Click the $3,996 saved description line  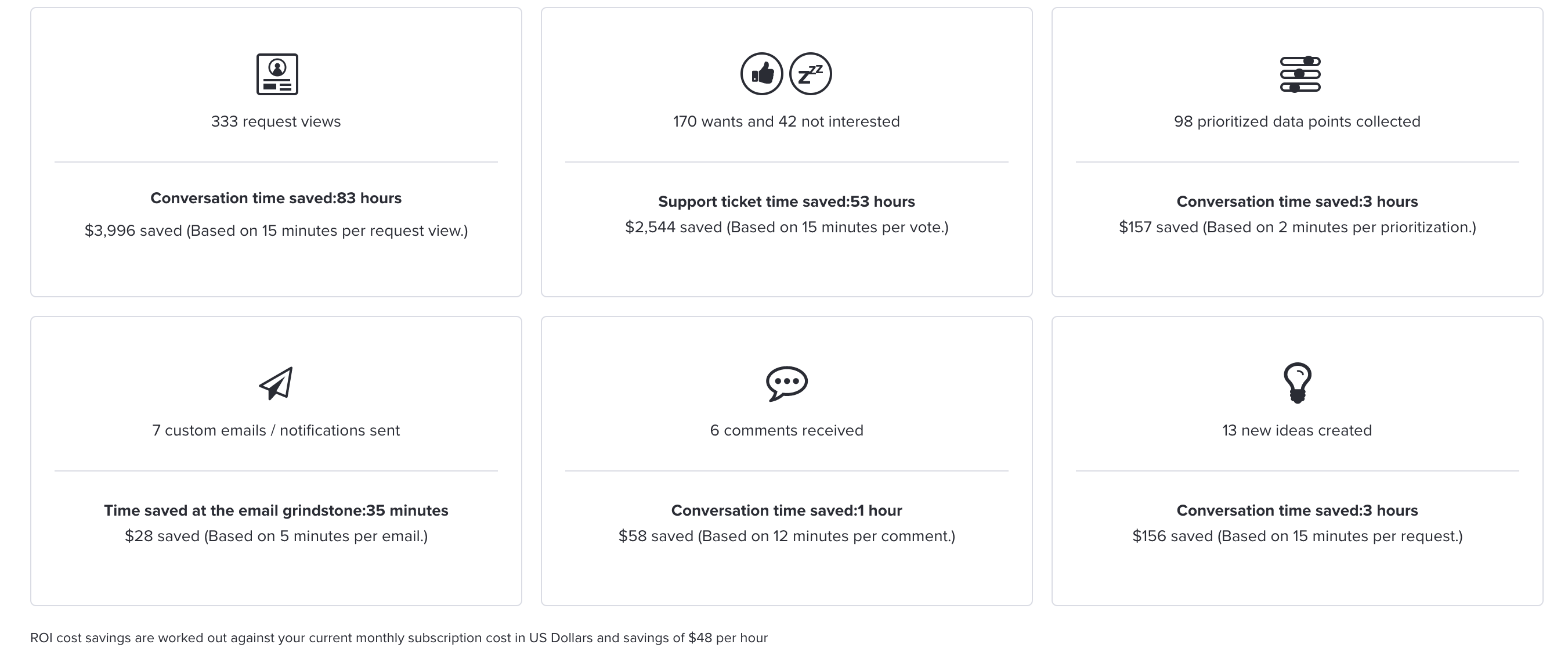pyautogui.click(x=276, y=231)
